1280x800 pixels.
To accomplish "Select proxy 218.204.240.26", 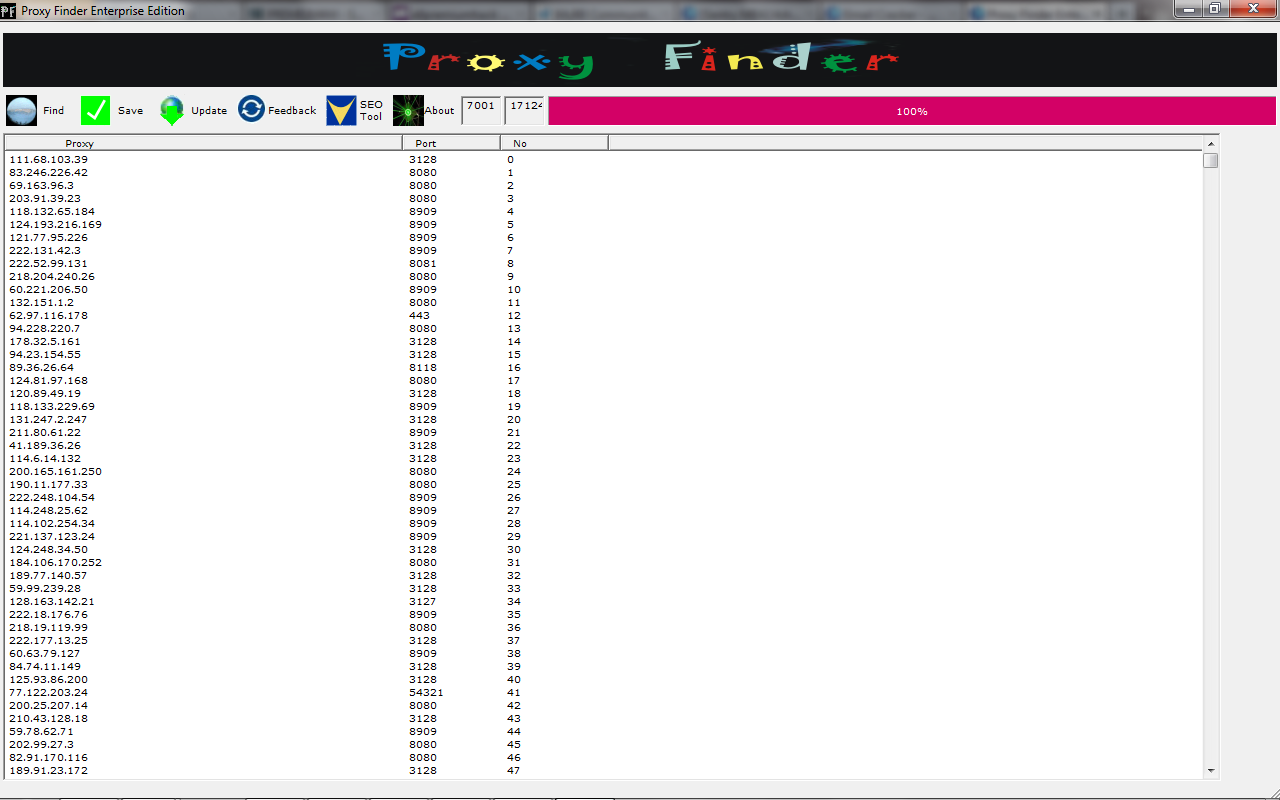I will pyautogui.click(x=52, y=276).
